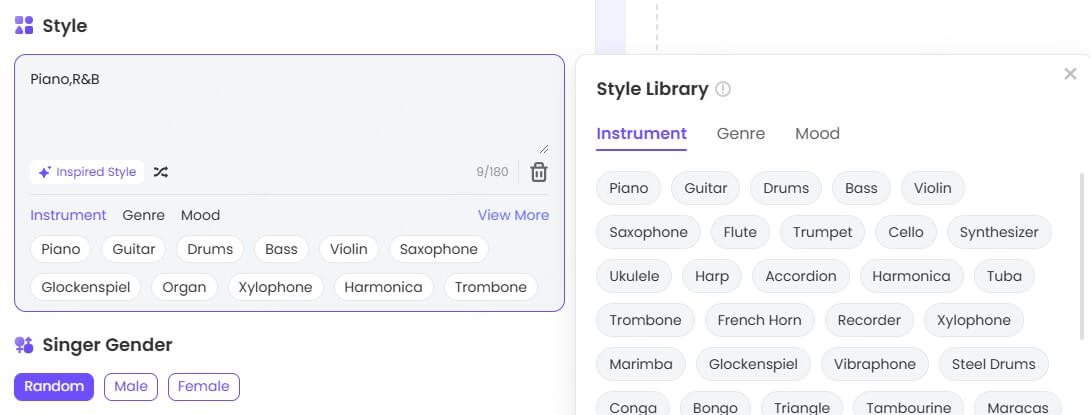Screen dimensions: 1091x415
Task: Switch to Mood tab in Style Library
Action: pos(817,134)
